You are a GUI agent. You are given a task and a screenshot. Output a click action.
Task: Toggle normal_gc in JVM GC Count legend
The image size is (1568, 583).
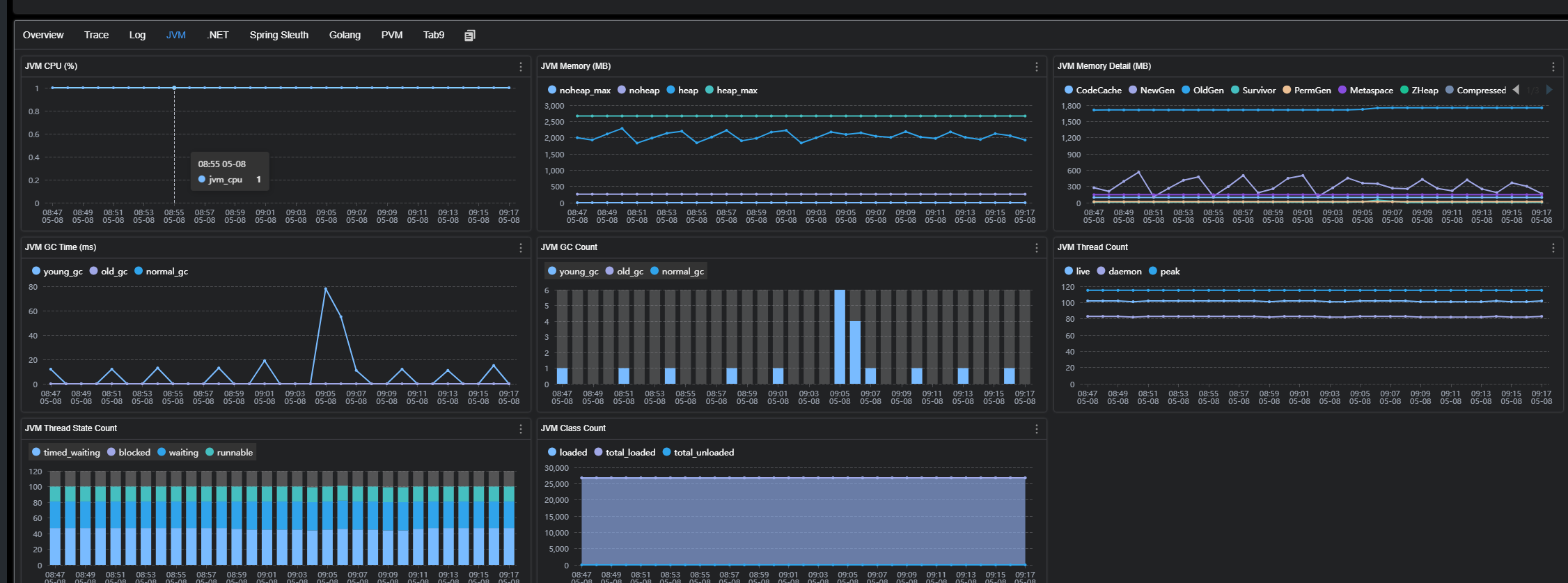pyautogui.click(x=677, y=272)
